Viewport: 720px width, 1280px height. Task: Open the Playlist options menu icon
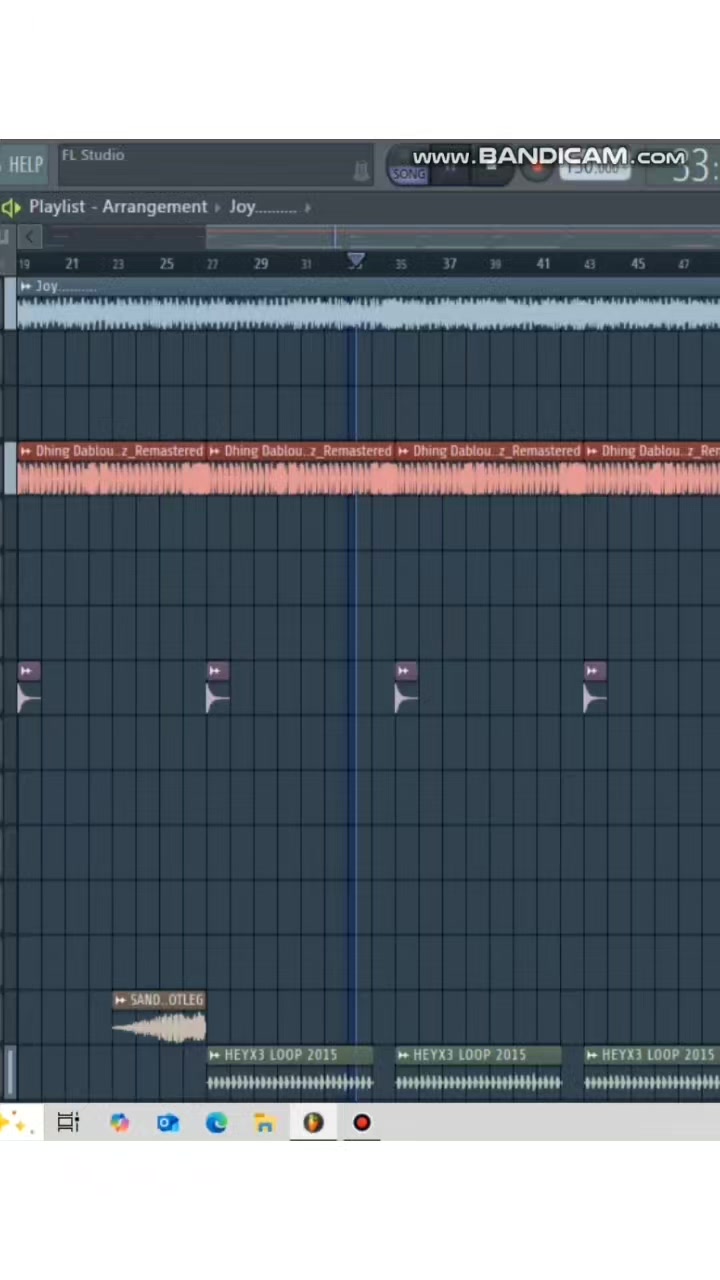[11, 207]
